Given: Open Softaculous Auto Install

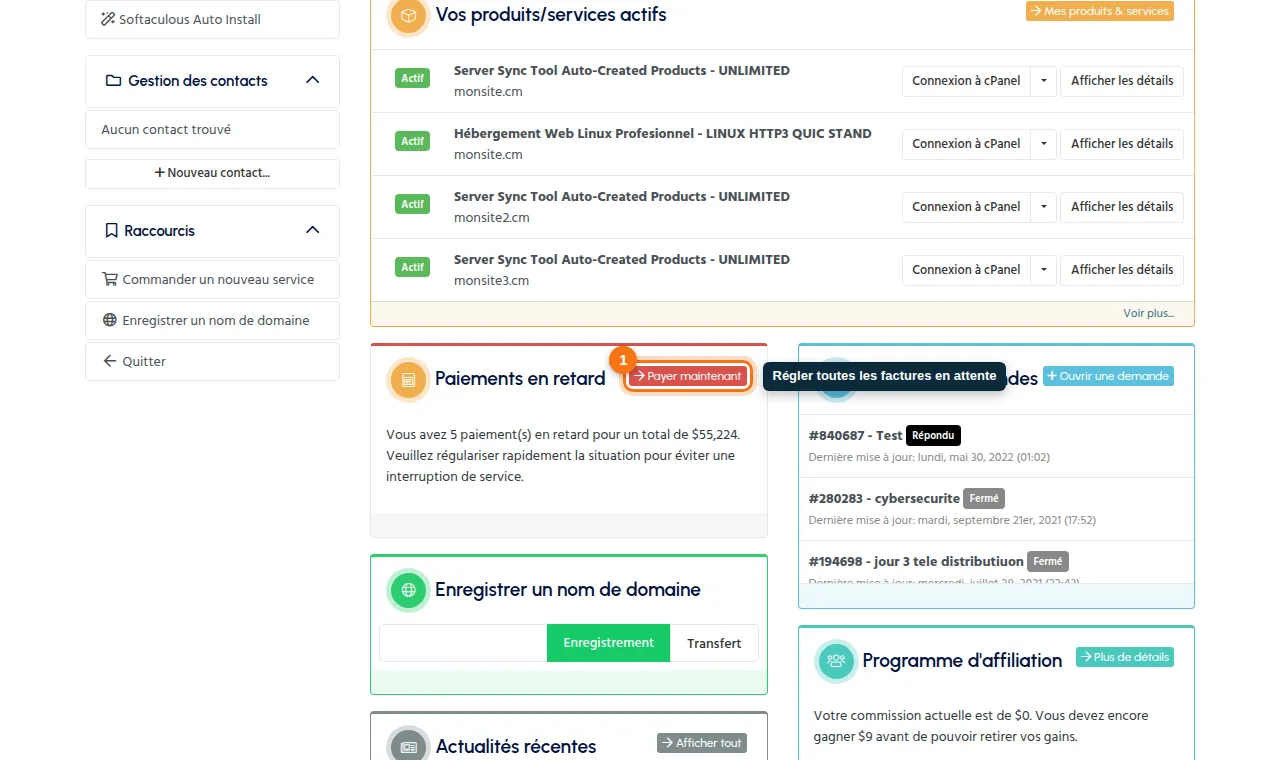Looking at the screenshot, I should point(212,19).
